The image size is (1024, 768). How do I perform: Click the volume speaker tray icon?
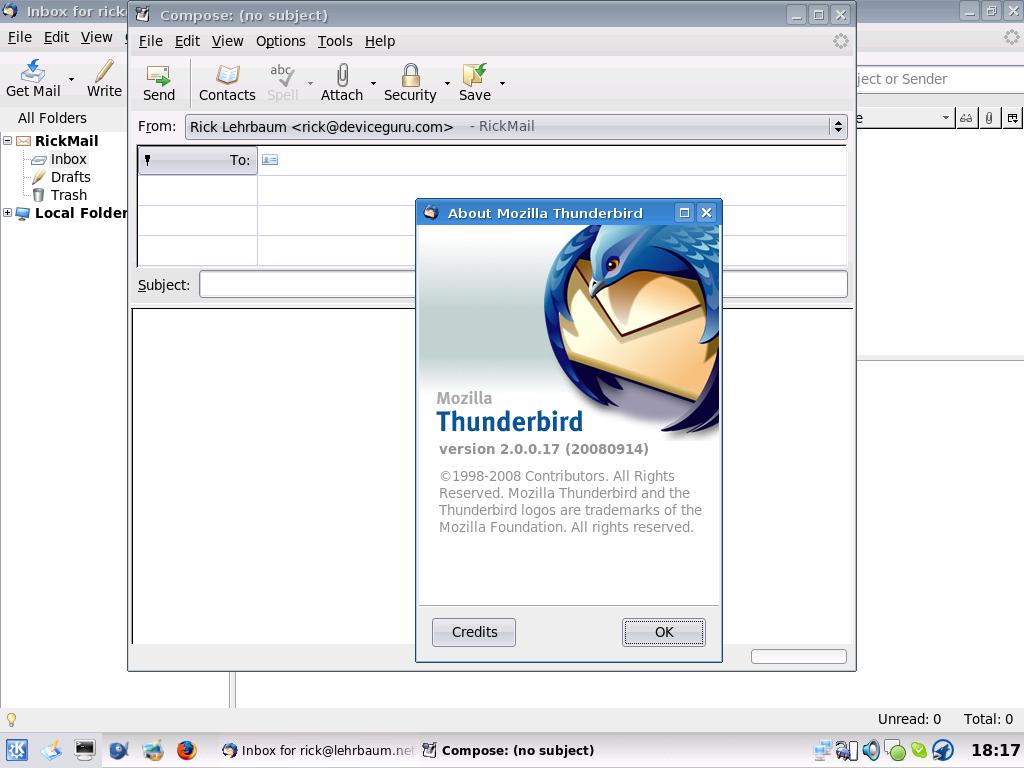click(x=871, y=750)
